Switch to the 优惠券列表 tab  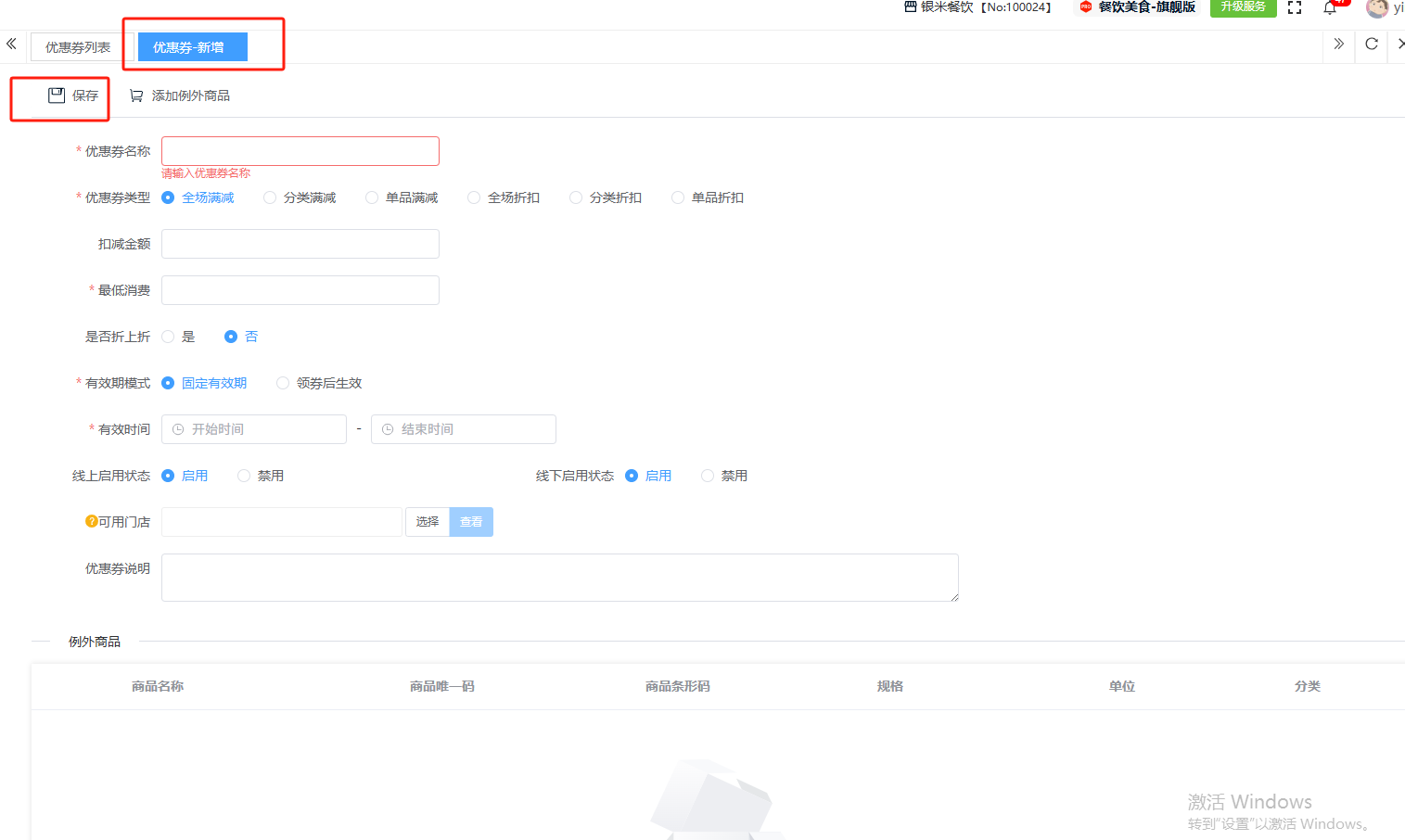click(x=78, y=47)
